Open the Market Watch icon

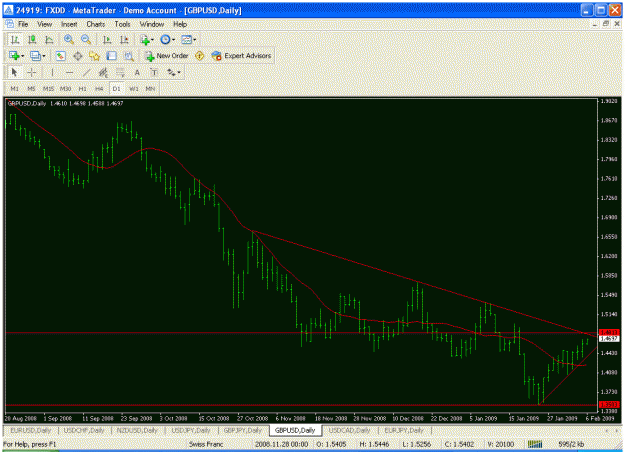[60, 56]
